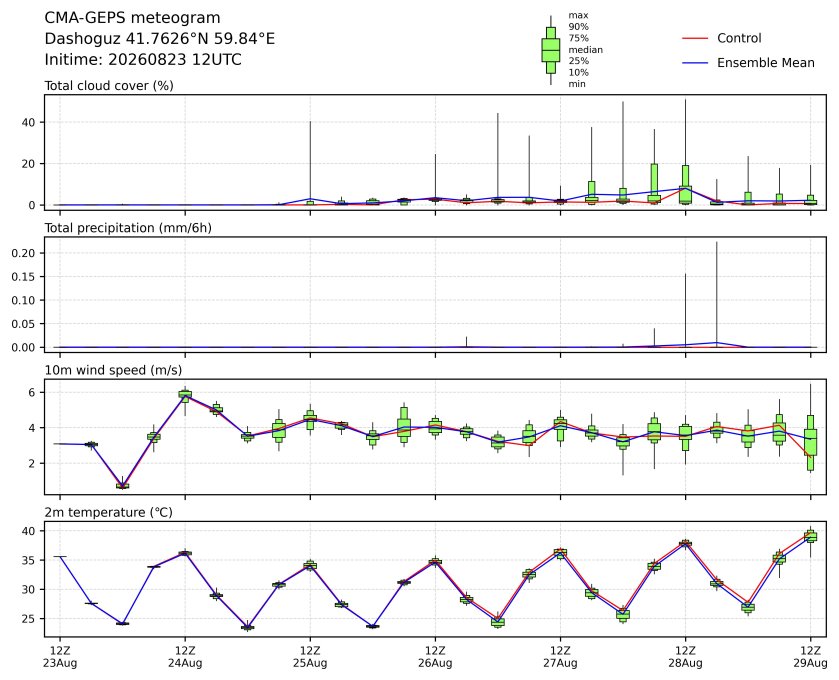Click the Dashoguz coordinates label

tap(159, 39)
